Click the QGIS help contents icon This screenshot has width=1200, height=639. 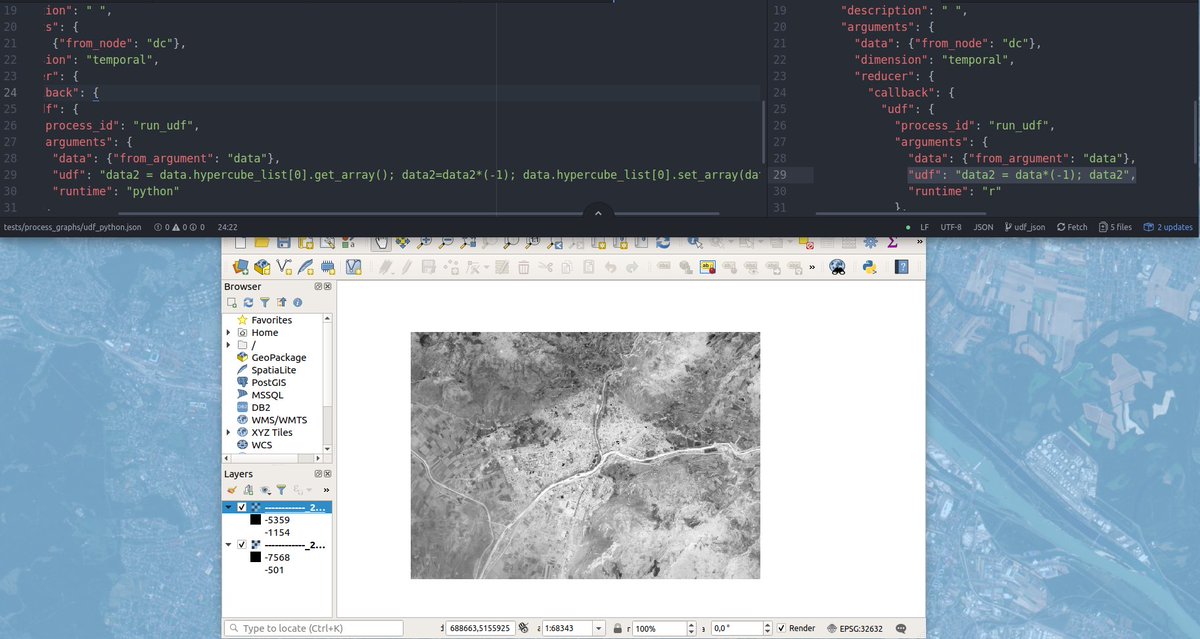coord(901,266)
